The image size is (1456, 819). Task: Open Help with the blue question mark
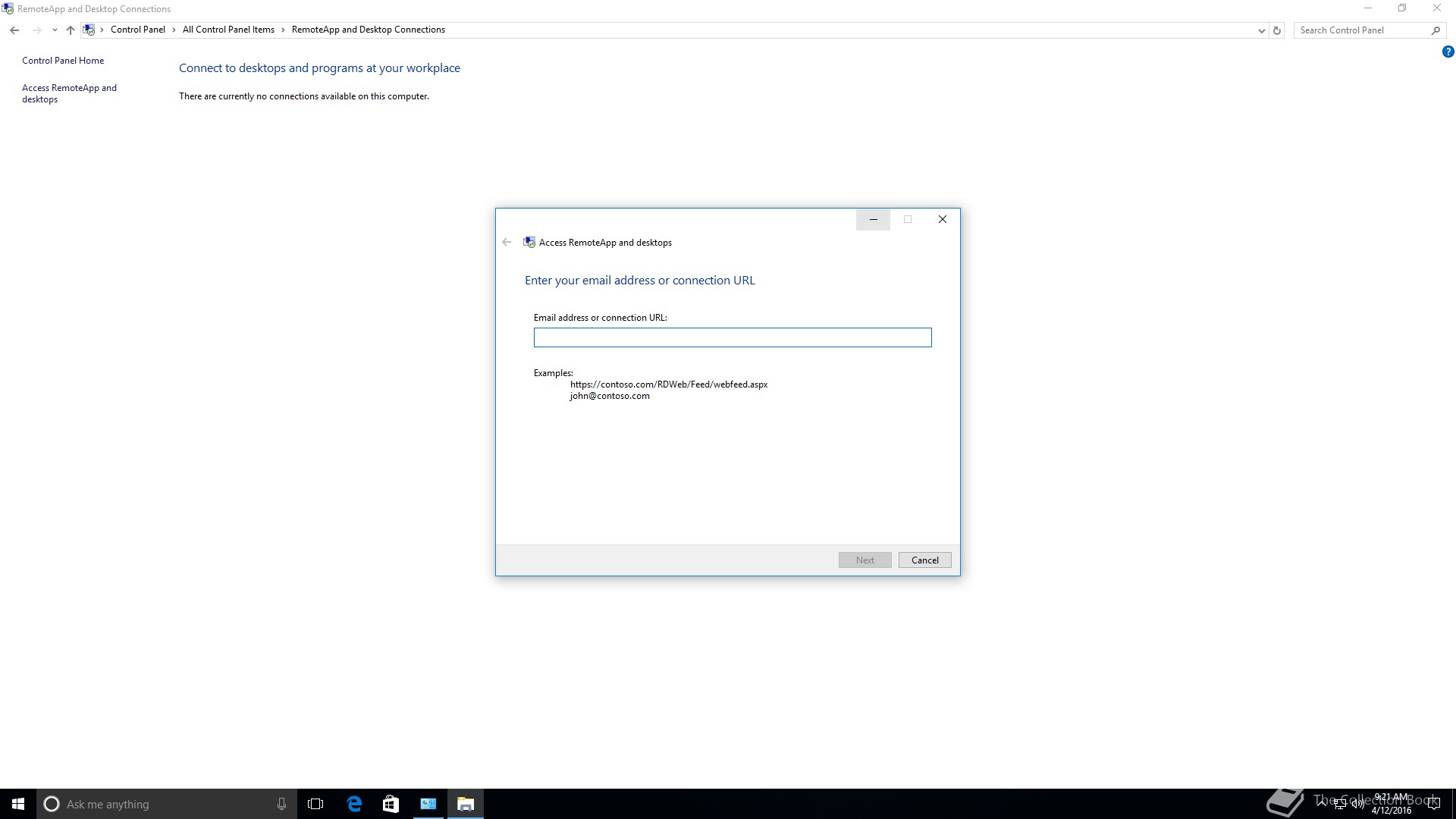coord(1448,52)
